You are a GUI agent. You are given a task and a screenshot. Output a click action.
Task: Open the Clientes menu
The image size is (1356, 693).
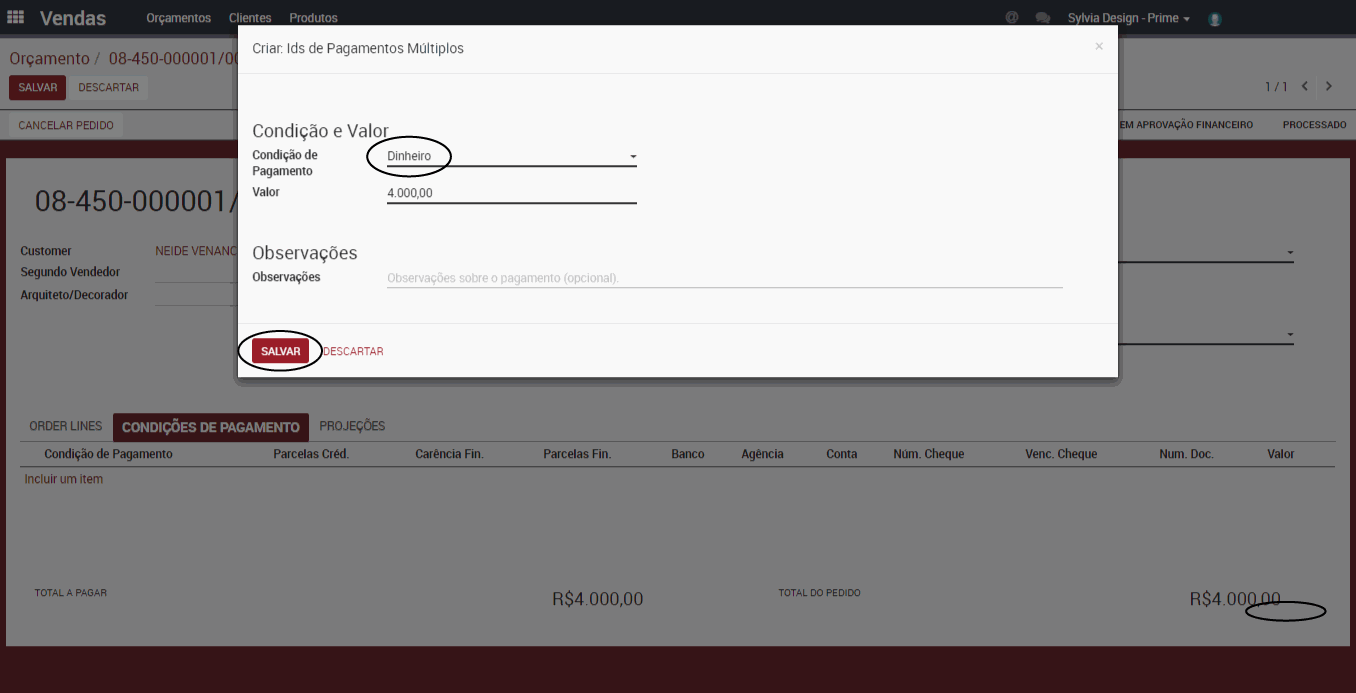tap(250, 18)
